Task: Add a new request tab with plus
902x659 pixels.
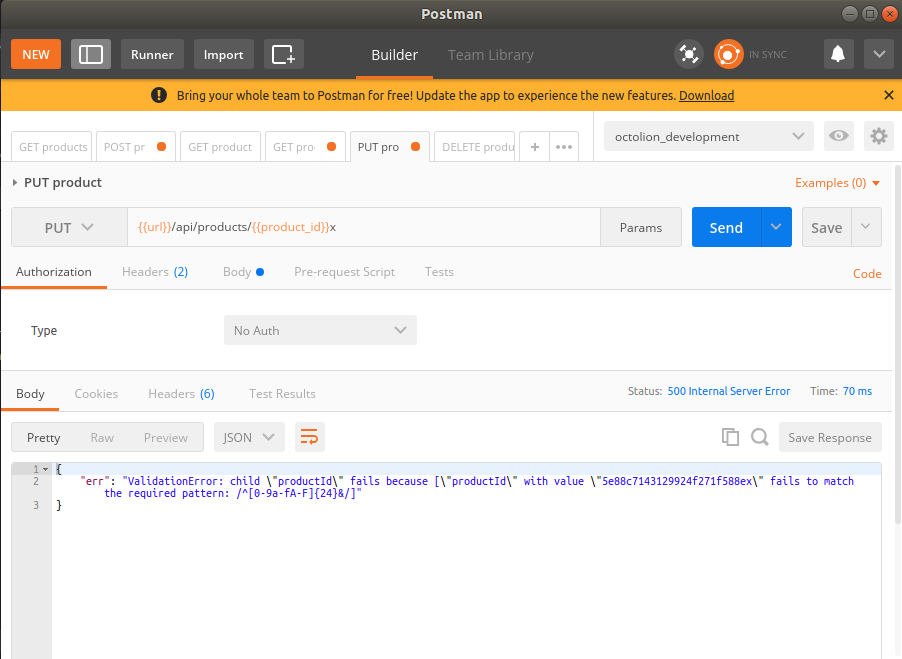Action: click(x=534, y=147)
